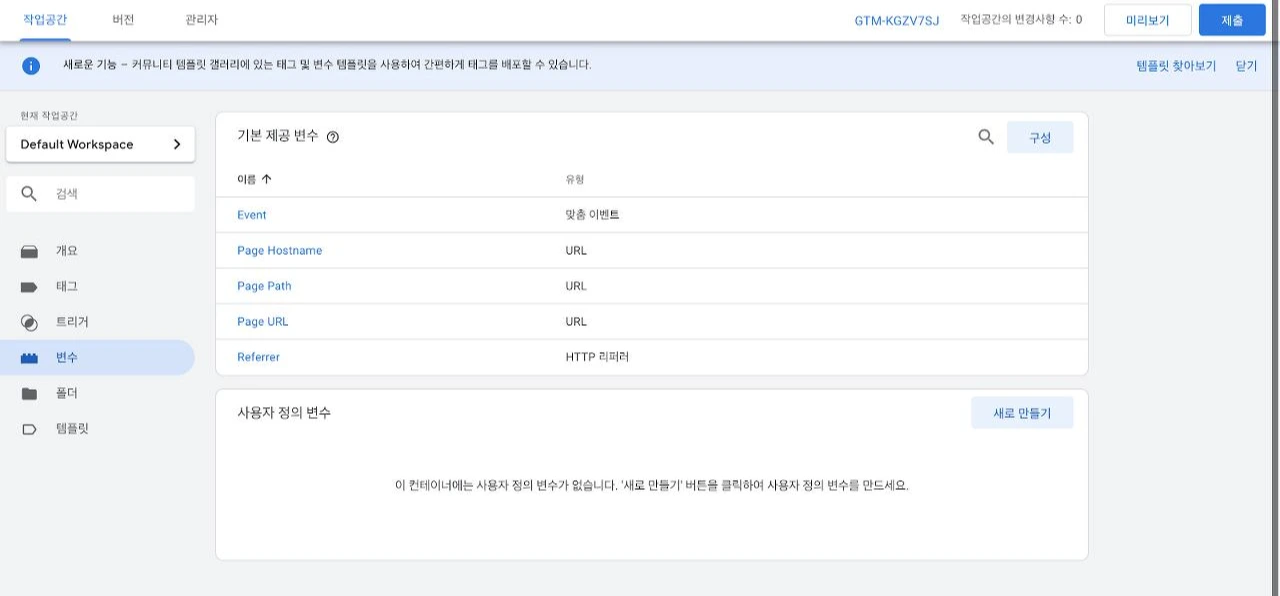The height and width of the screenshot is (596, 1280).
Task: Click the 제출 button
Action: (x=1232, y=20)
